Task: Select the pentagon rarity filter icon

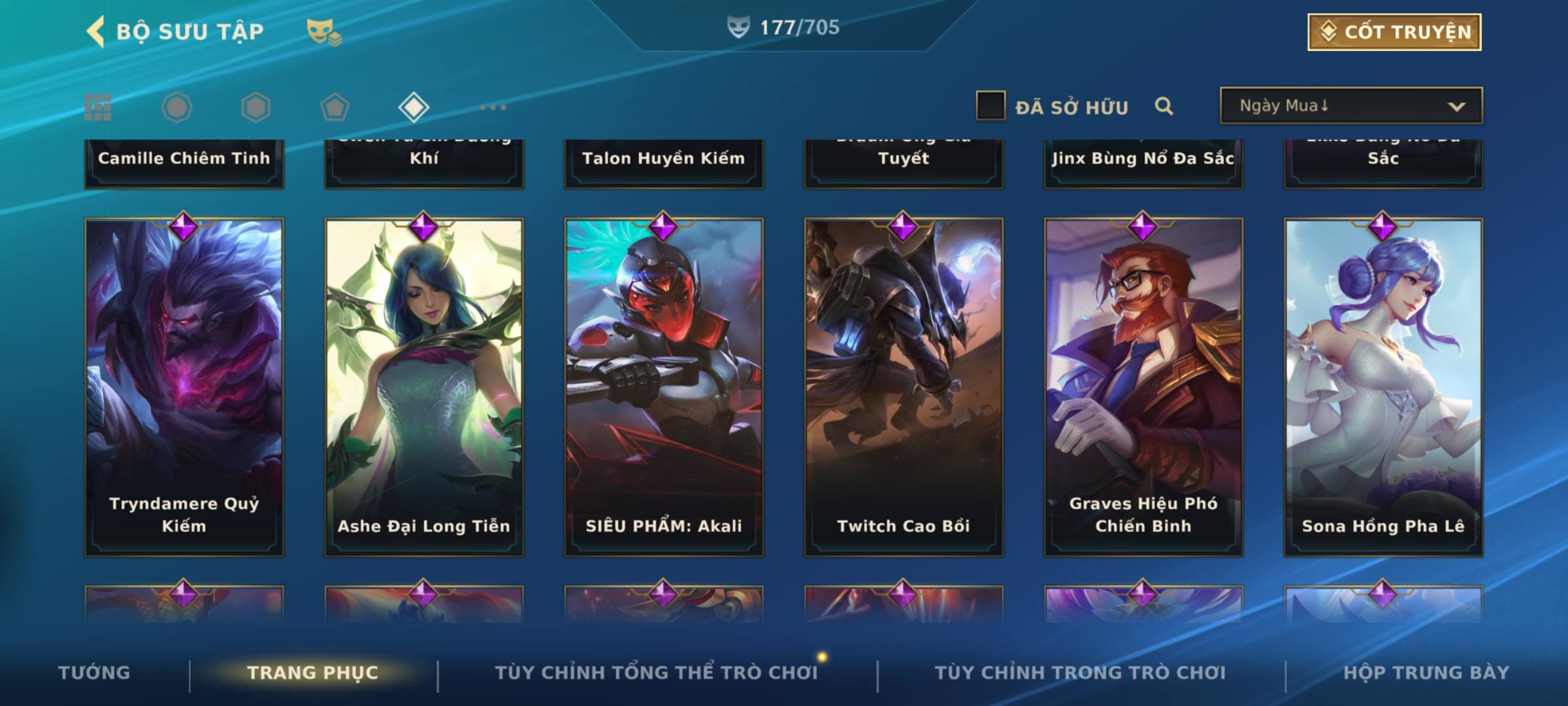Action: [335, 107]
